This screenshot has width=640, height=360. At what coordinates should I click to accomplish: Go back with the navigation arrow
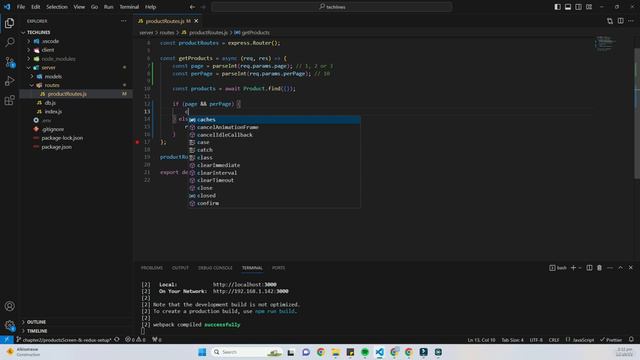coord(192,7)
